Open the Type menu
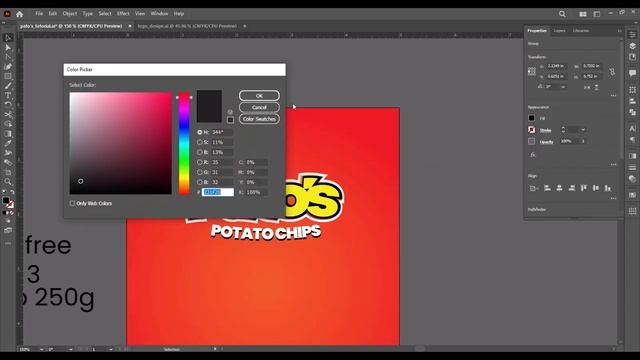This screenshot has width=640, height=360. point(88,13)
